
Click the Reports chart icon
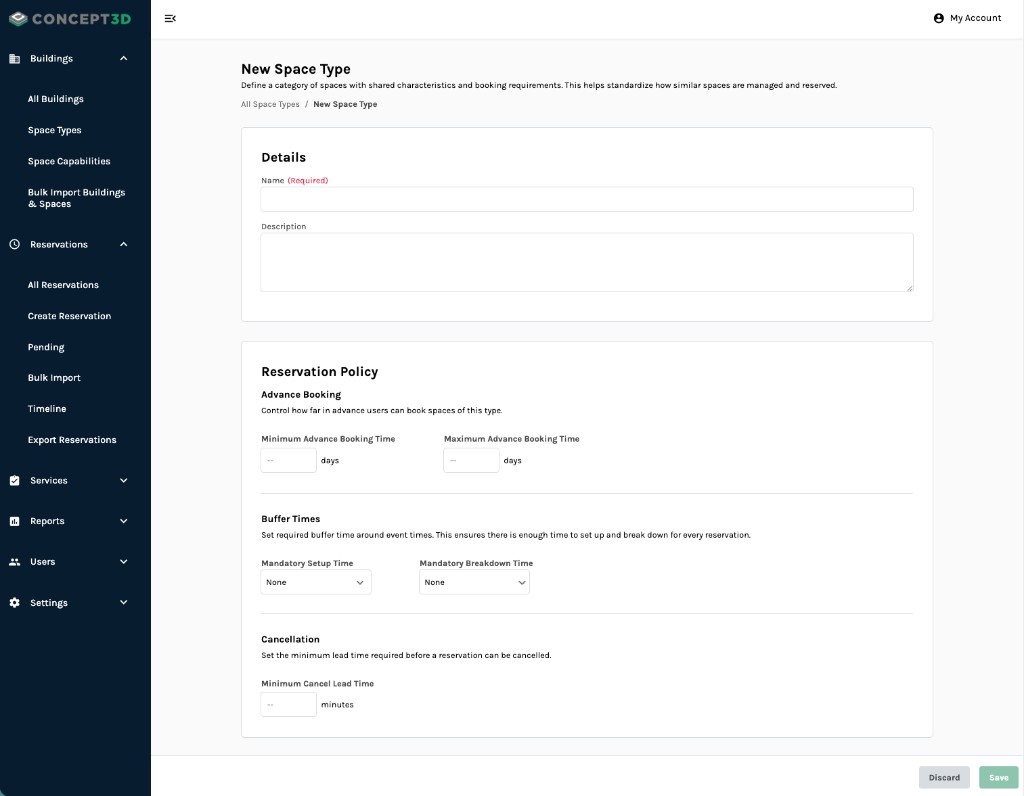(x=14, y=521)
